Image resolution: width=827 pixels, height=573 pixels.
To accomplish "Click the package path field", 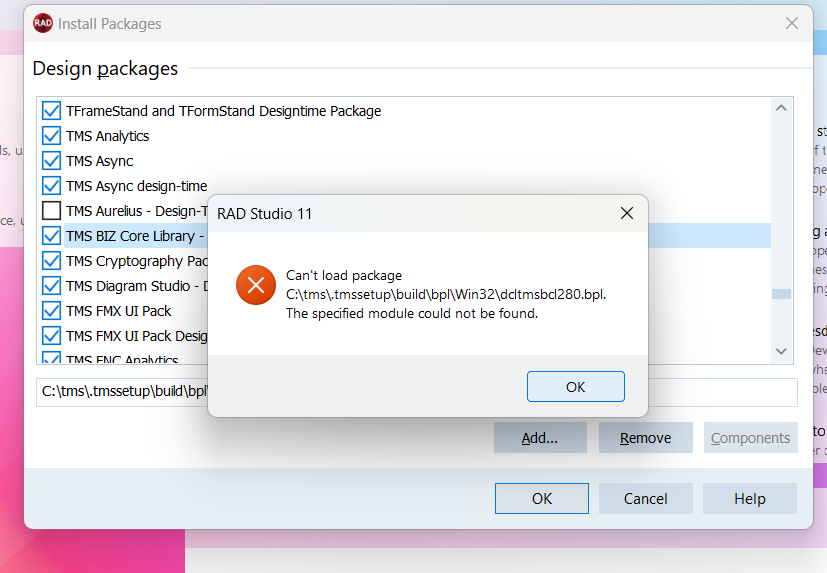I will pyautogui.click(x=417, y=392).
